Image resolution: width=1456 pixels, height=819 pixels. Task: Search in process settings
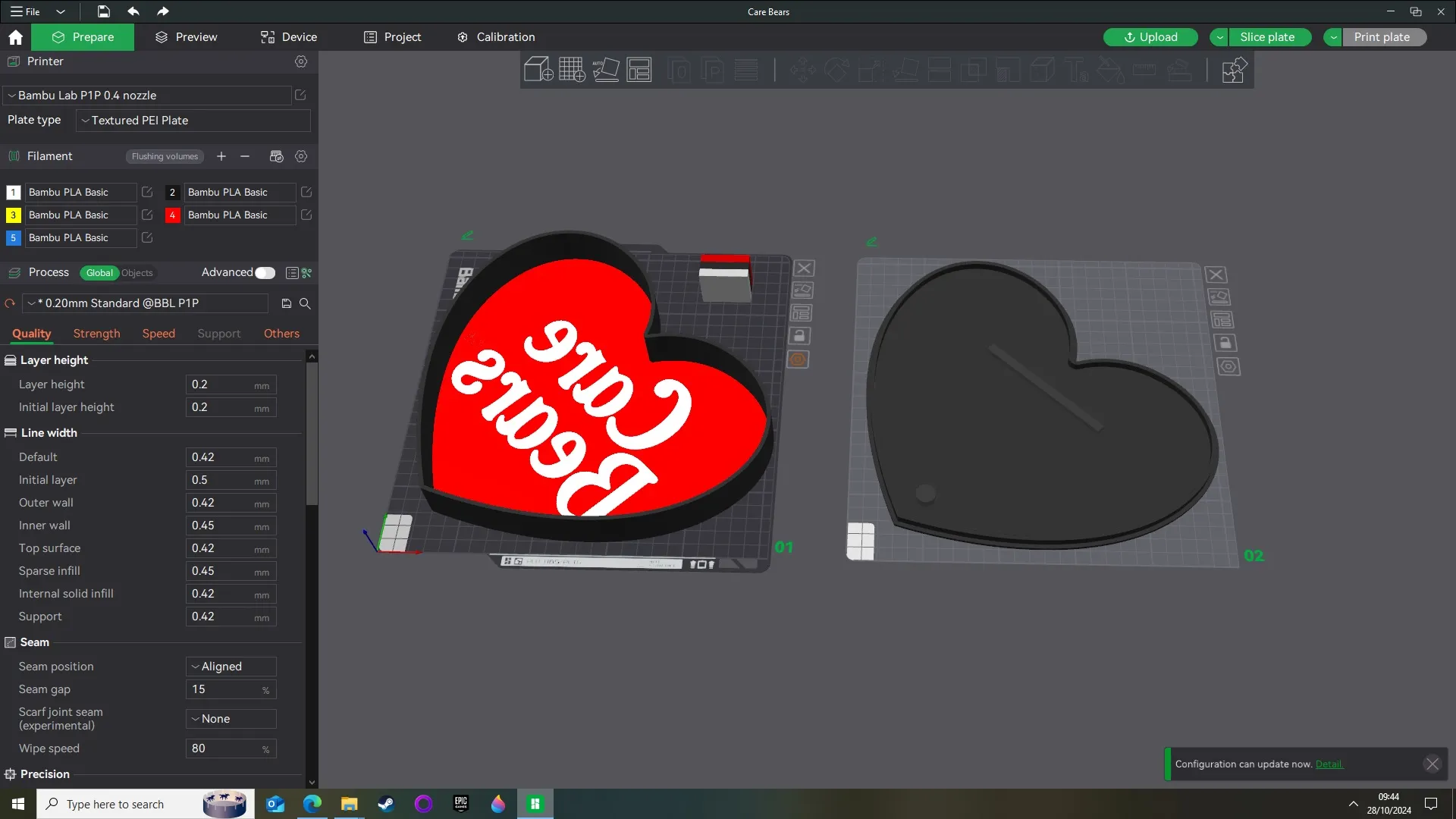[305, 303]
